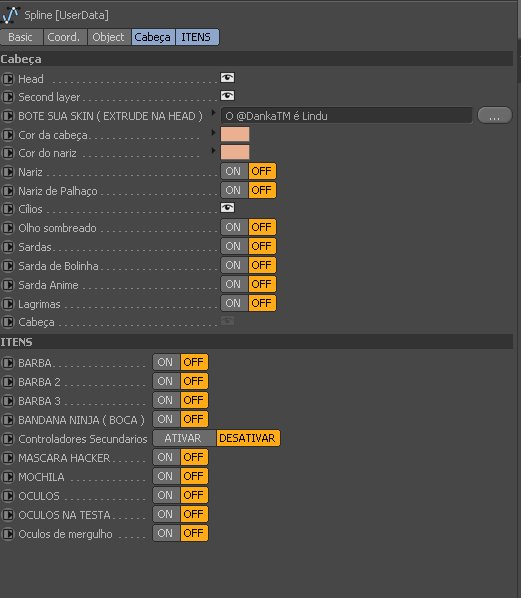Click keyframe icon beside Cílios
The width and height of the screenshot is (521, 598).
pos(8,209)
